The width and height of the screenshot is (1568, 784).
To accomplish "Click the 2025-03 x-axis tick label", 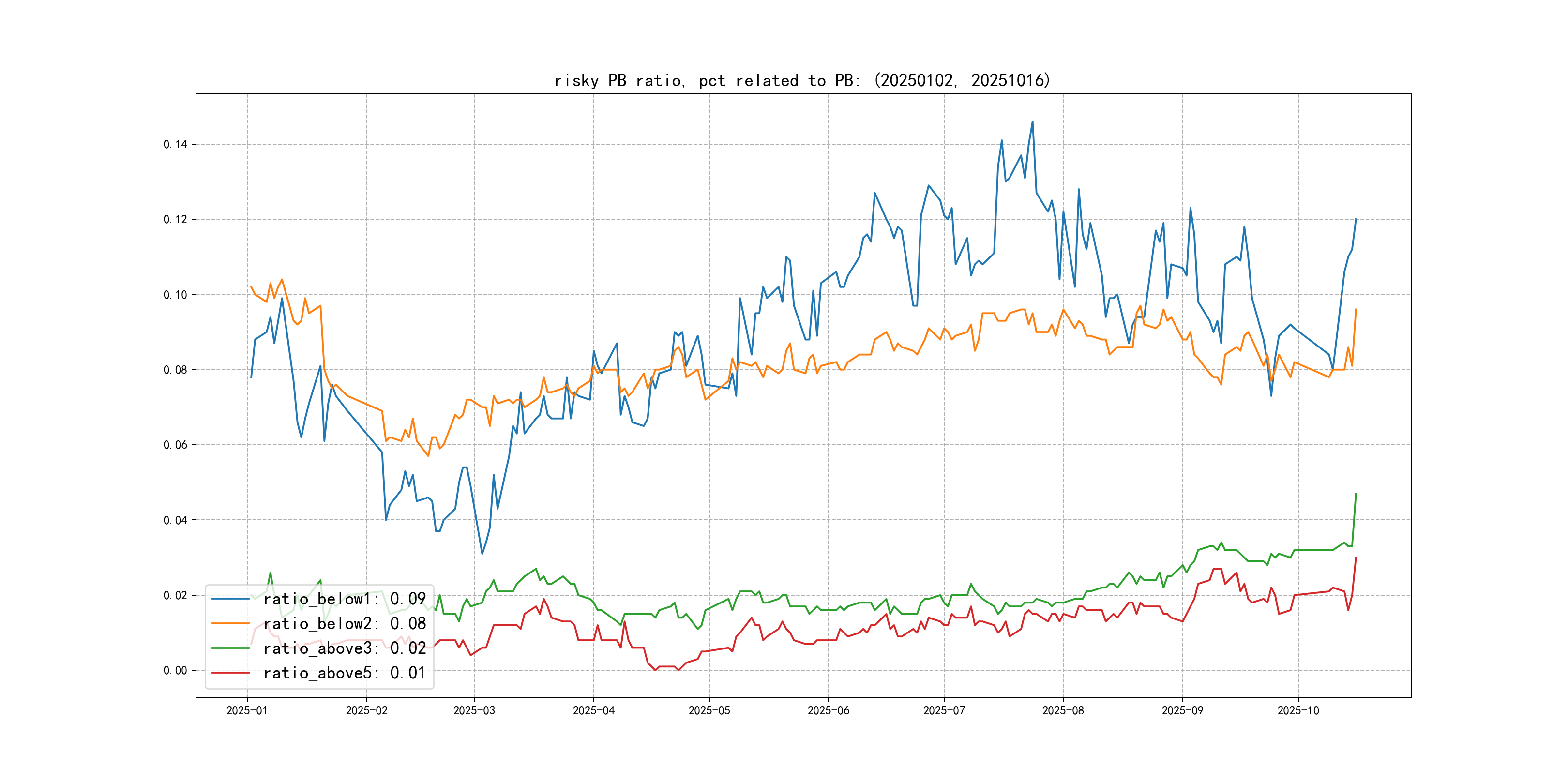I will point(474,710).
